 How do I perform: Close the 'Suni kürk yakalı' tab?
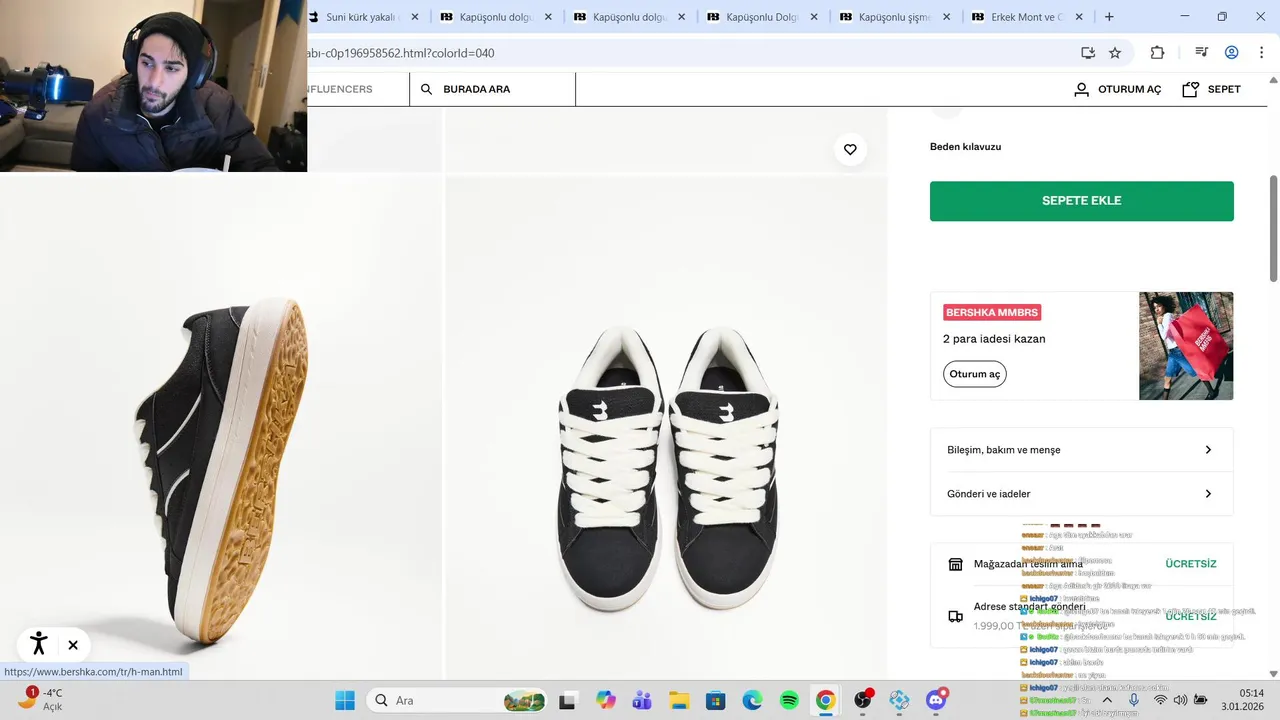click(415, 17)
